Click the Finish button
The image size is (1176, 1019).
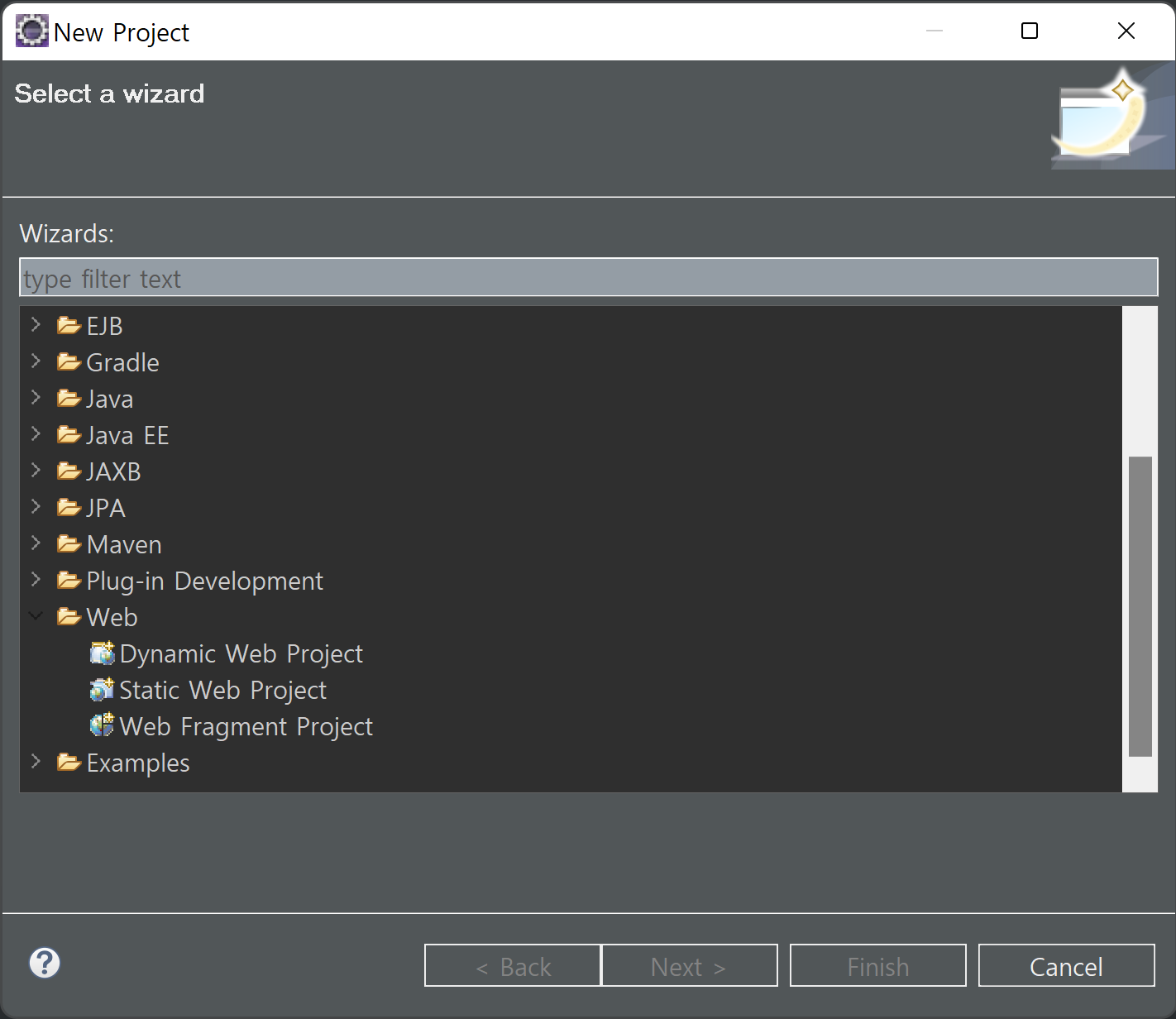878,965
